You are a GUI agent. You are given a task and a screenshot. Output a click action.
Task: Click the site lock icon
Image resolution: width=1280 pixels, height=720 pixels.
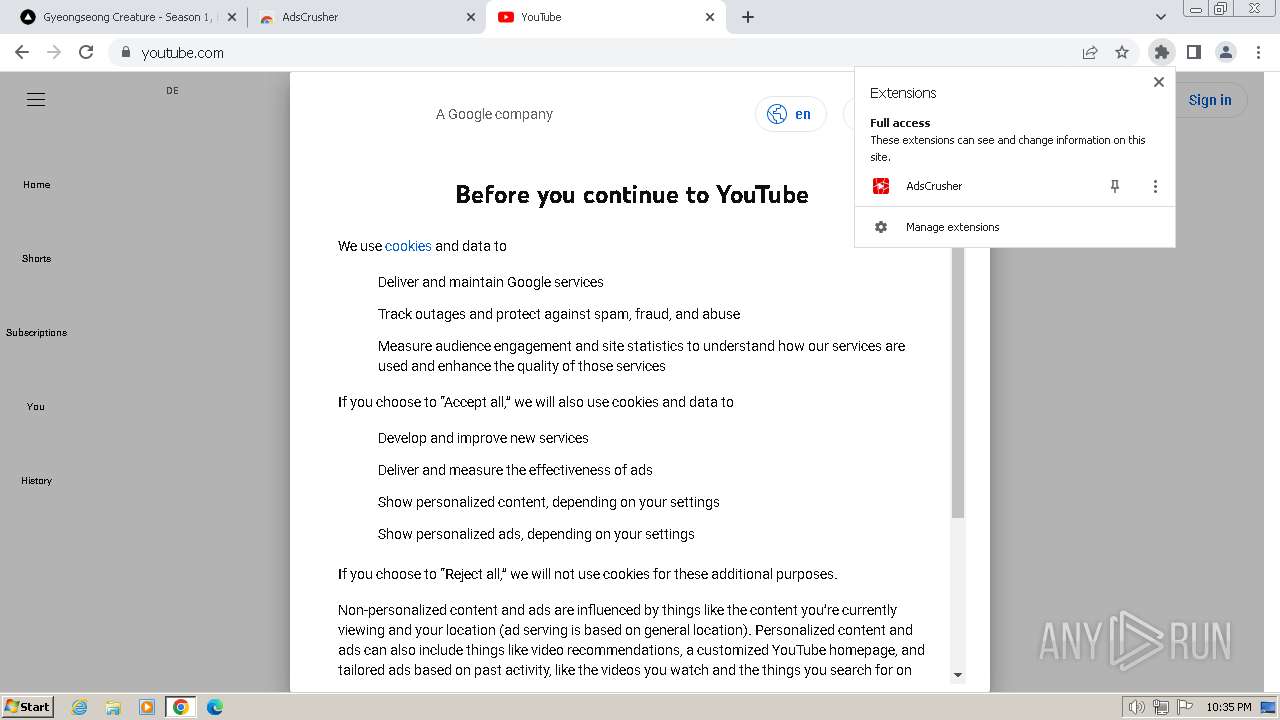[125, 52]
